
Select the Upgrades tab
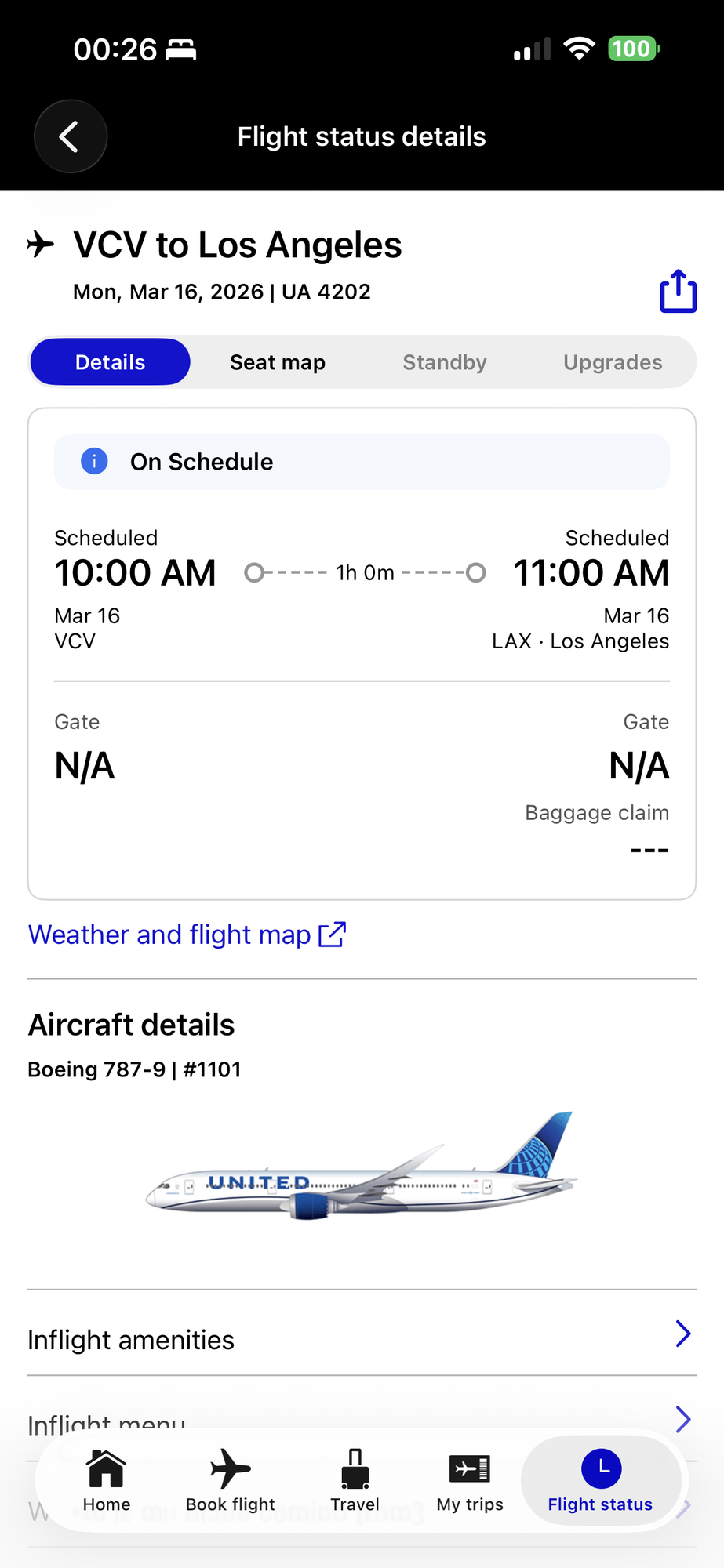tap(613, 362)
